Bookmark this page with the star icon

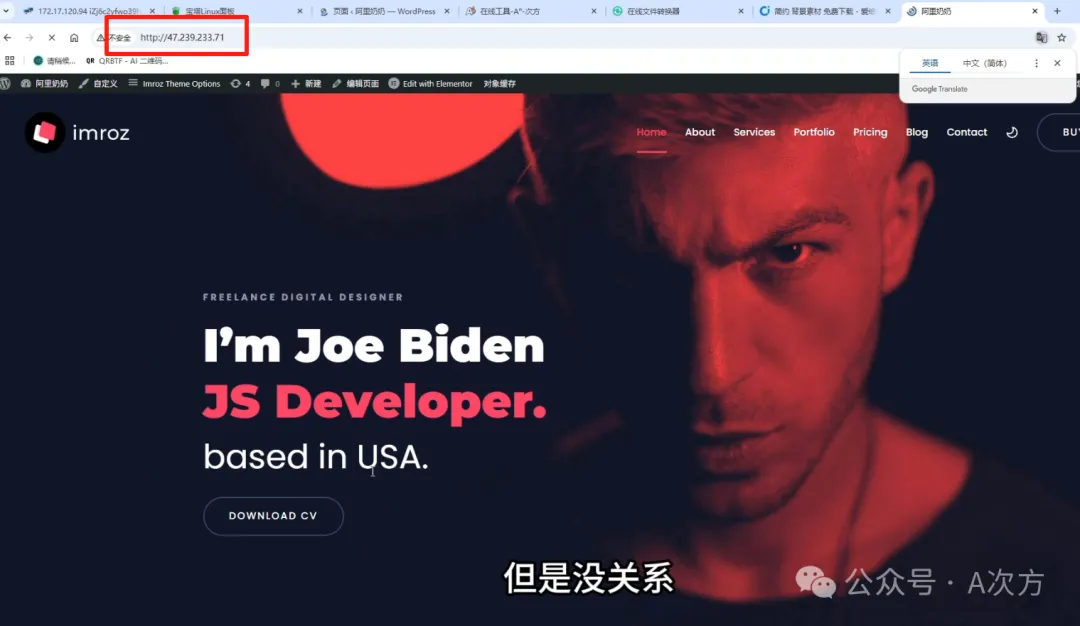point(1061,38)
